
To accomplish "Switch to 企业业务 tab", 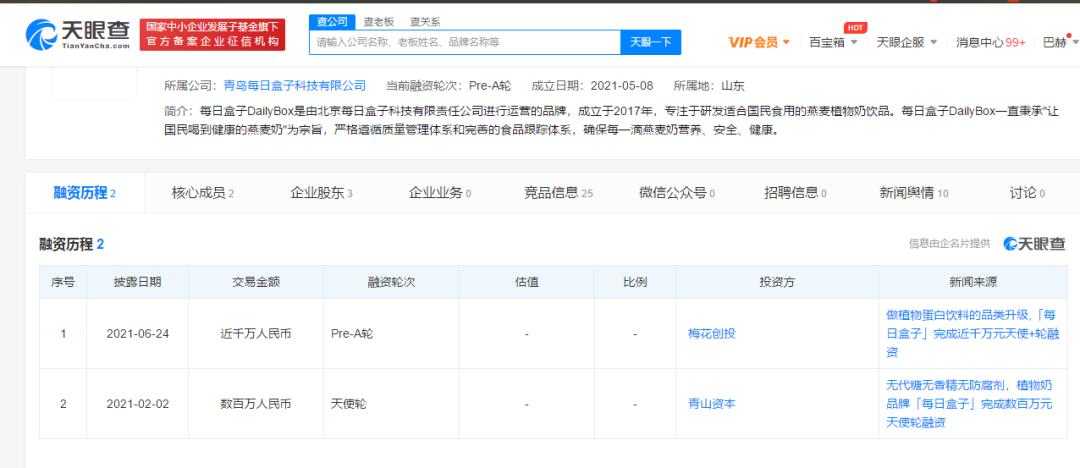I will pos(439,193).
